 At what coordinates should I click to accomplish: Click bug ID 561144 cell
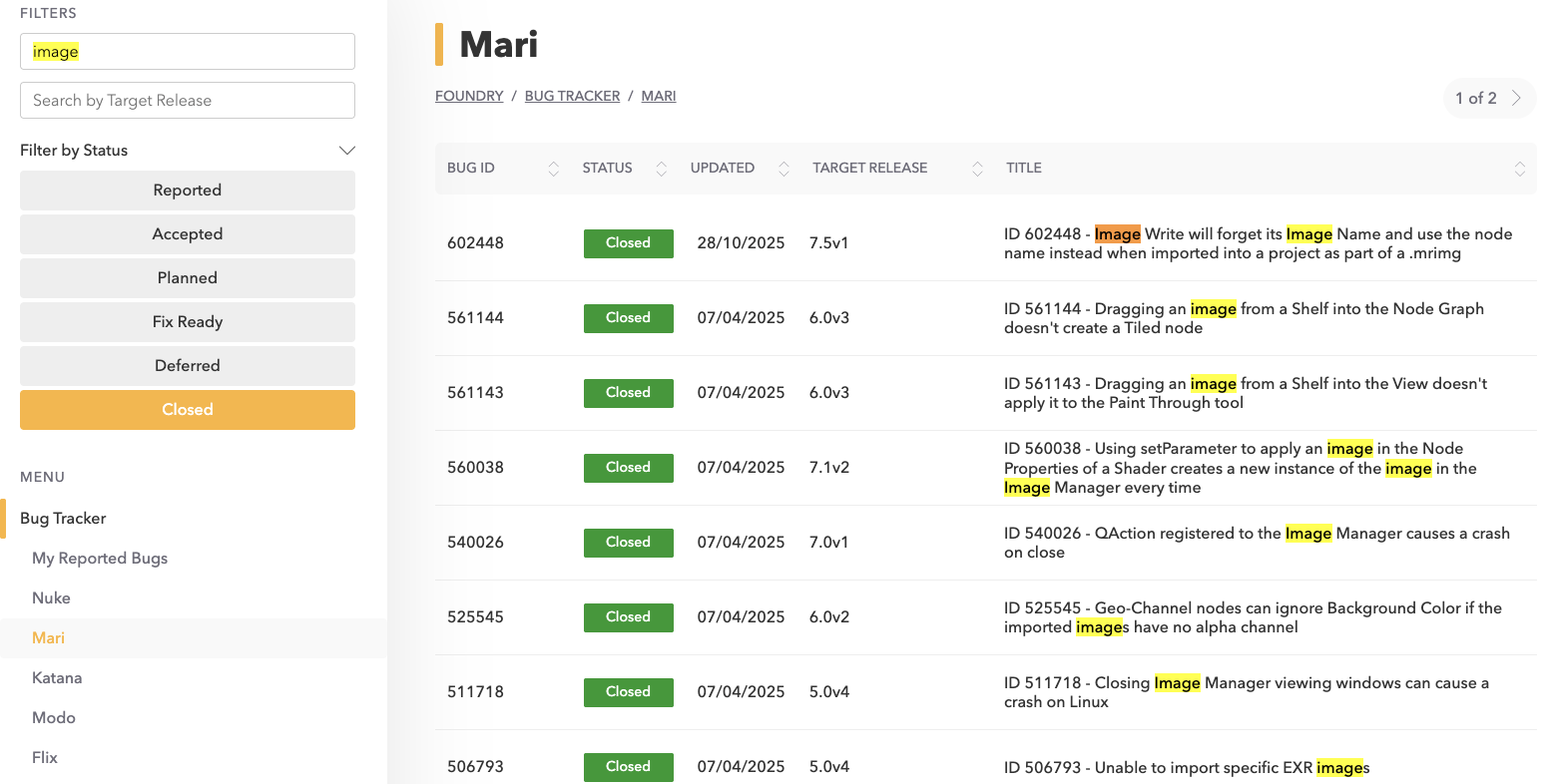click(476, 318)
